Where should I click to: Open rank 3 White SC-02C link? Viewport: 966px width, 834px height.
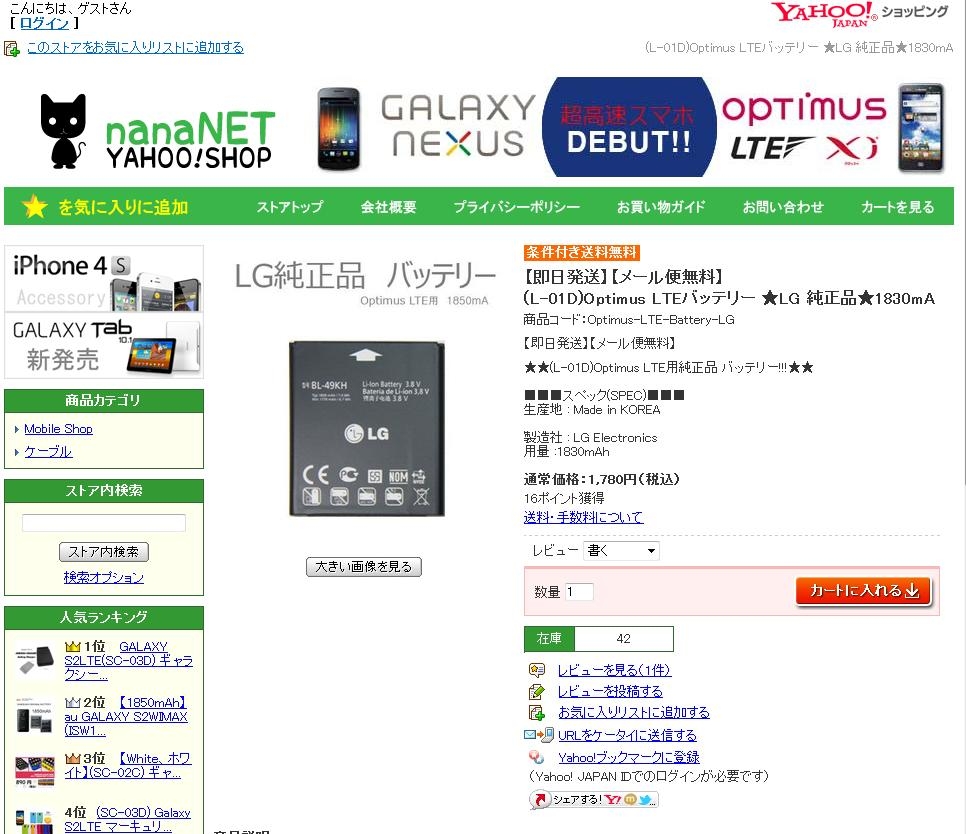point(128,766)
